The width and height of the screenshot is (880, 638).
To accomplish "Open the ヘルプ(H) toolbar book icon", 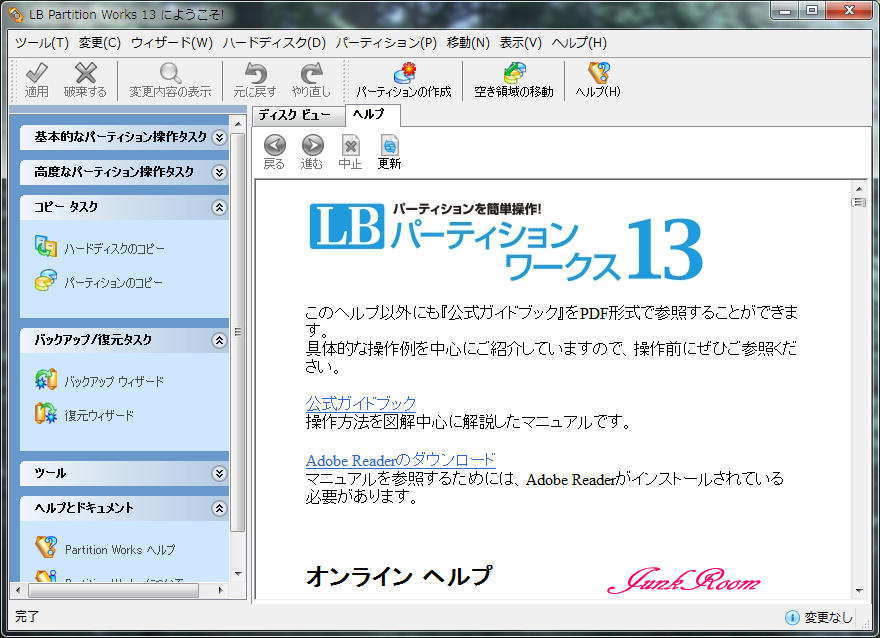I will (598, 73).
